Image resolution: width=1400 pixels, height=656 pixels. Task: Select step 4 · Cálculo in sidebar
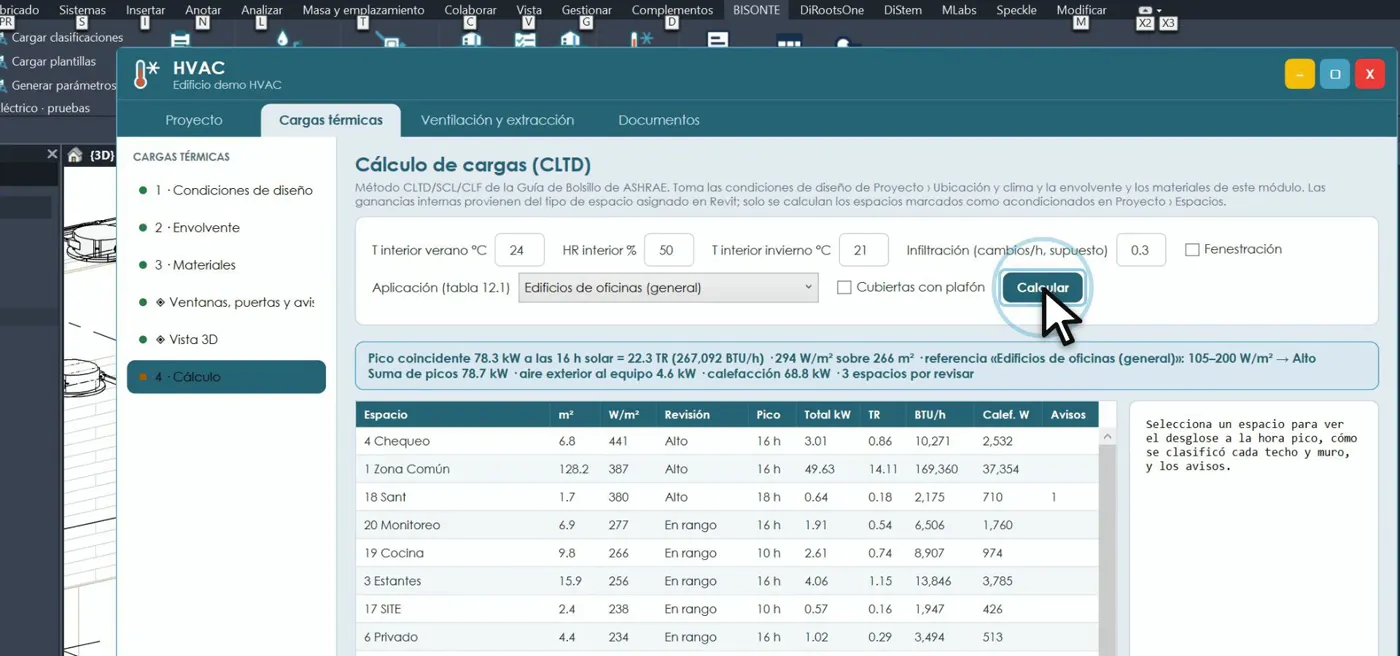coord(226,377)
